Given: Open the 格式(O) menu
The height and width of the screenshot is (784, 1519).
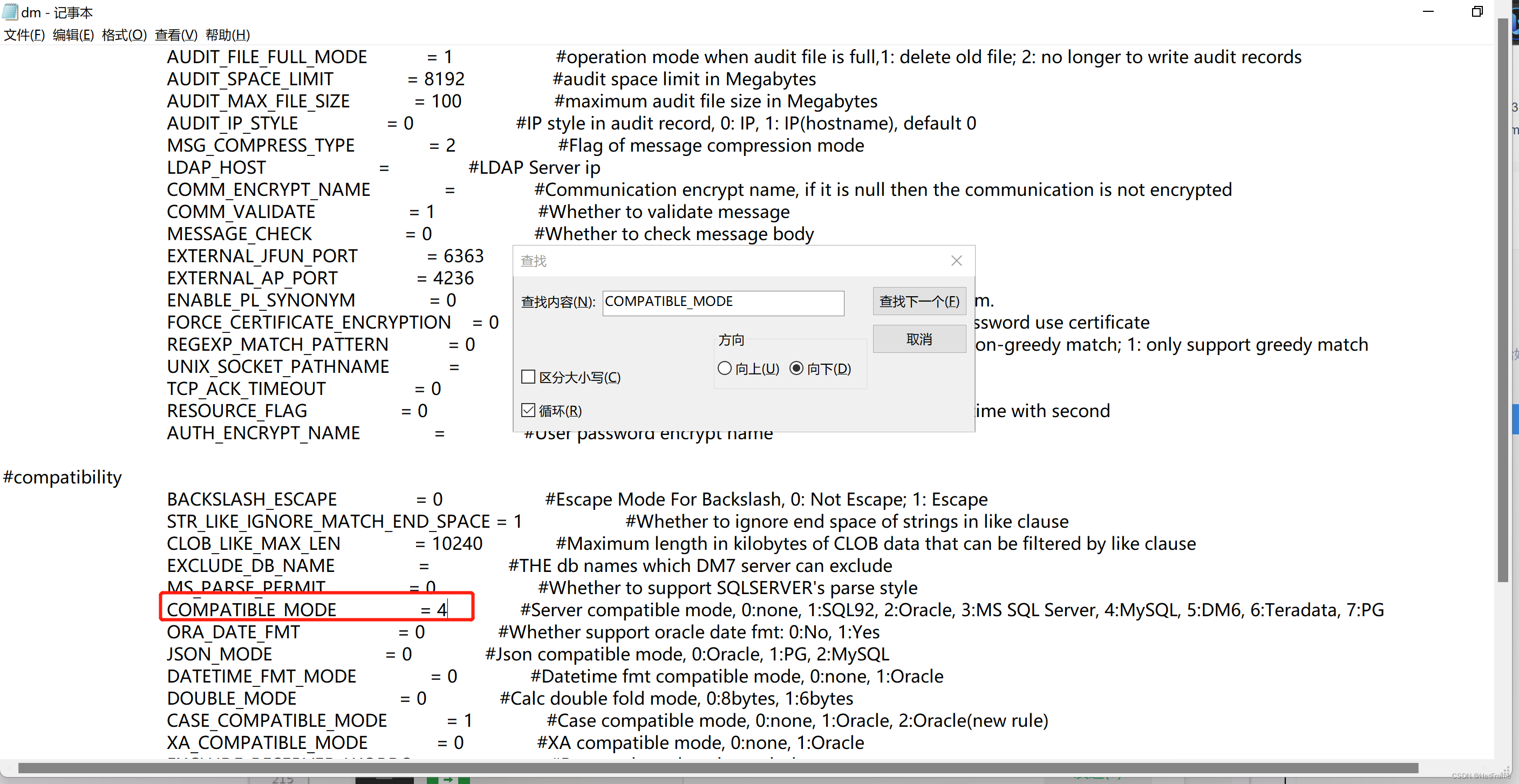Looking at the screenshot, I should 123,35.
